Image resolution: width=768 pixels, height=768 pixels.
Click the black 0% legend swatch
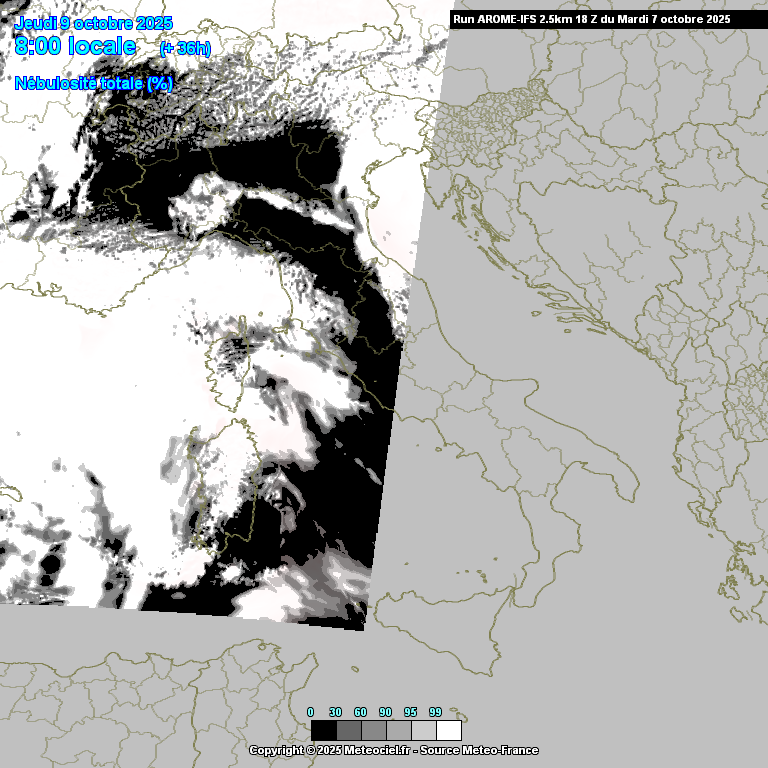pyautogui.click(x=323, y=730)
